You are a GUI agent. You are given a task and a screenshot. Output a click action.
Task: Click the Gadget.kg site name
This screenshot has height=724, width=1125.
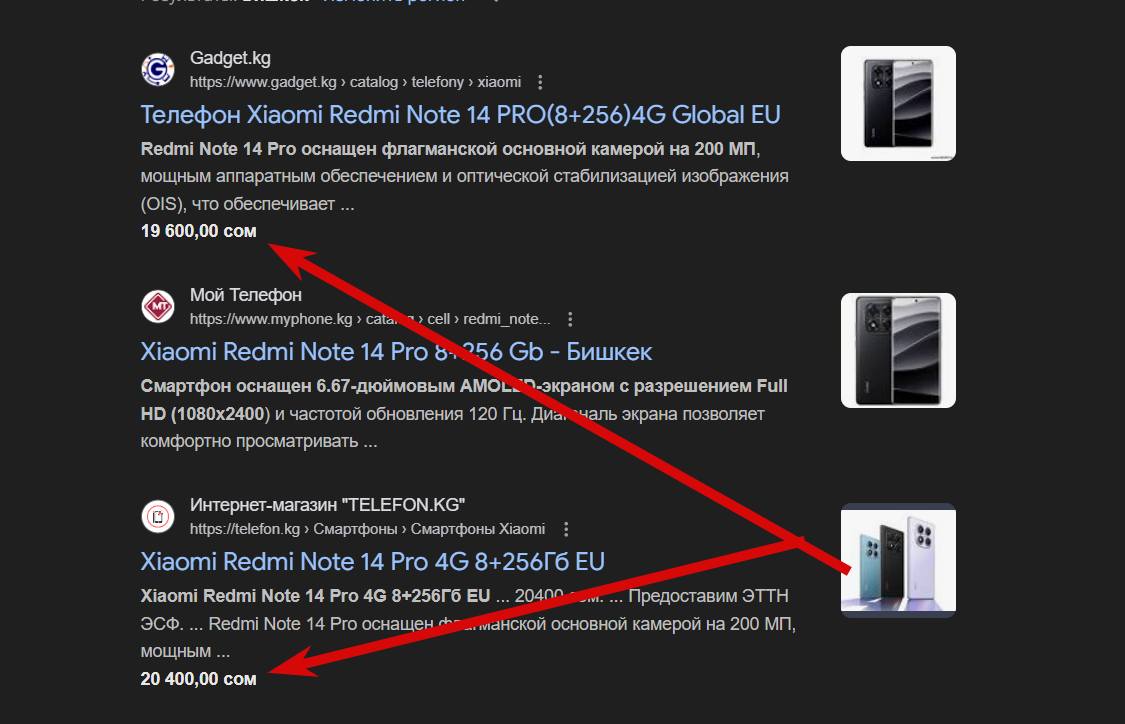point(230,58)
